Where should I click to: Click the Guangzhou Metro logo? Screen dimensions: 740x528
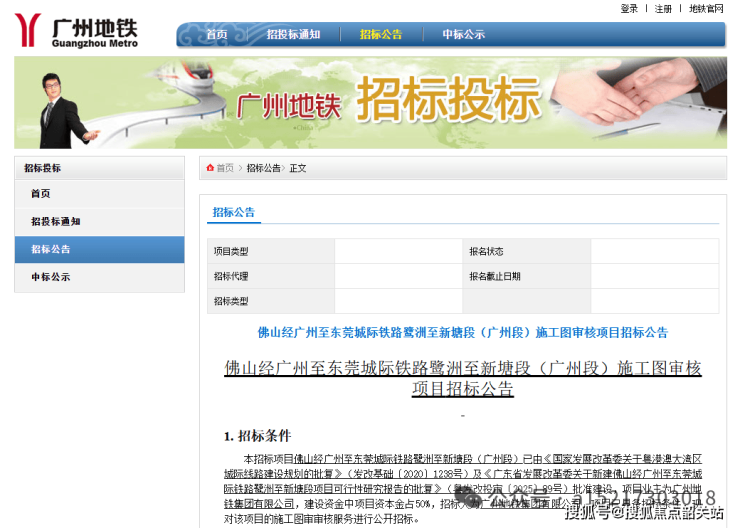point(76,30)
